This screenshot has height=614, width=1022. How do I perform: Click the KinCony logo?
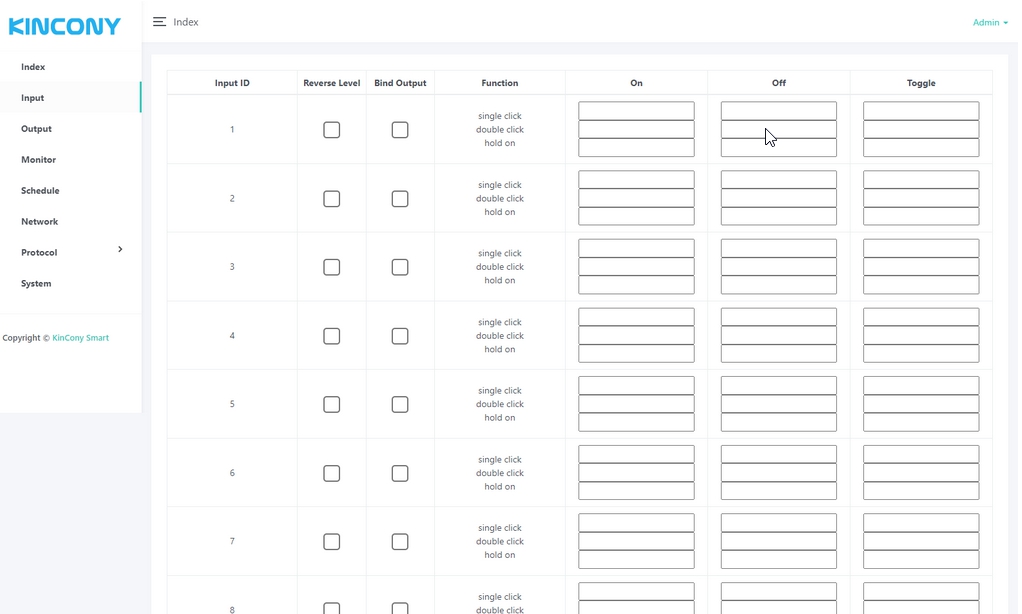pos(65,26)
